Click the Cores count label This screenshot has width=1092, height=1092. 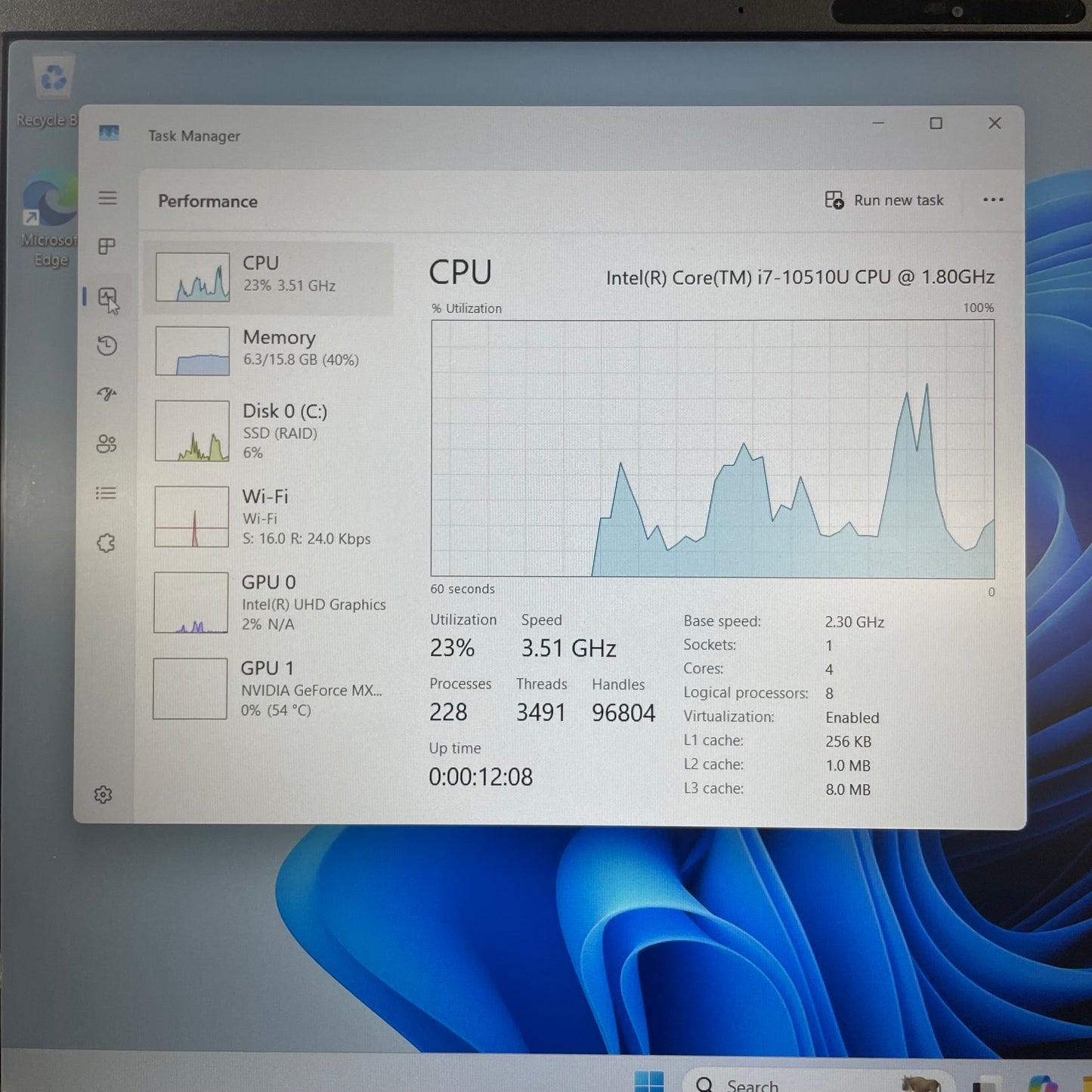coord(704,669)
